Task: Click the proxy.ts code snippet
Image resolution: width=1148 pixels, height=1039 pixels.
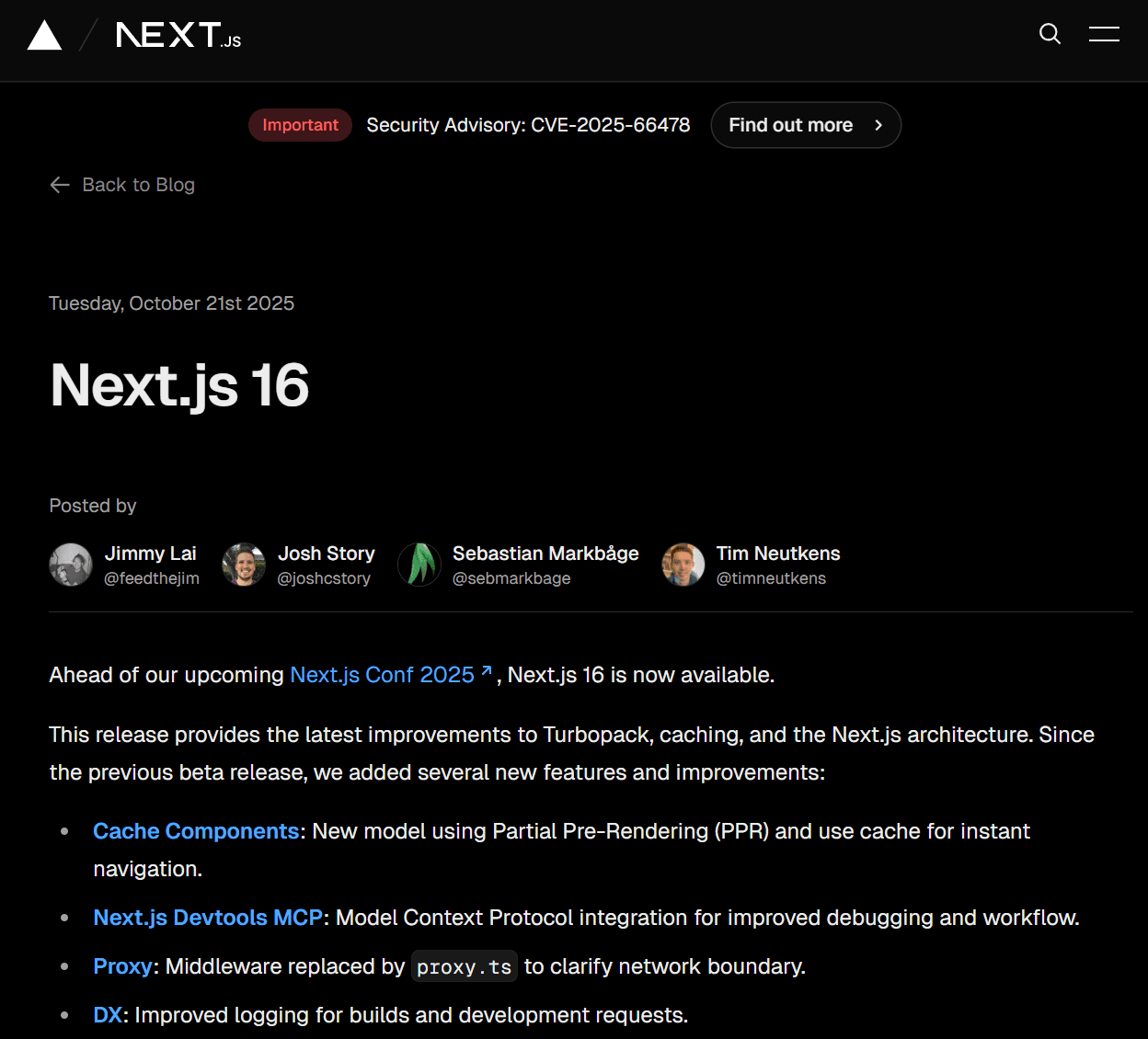Action: 464,966
